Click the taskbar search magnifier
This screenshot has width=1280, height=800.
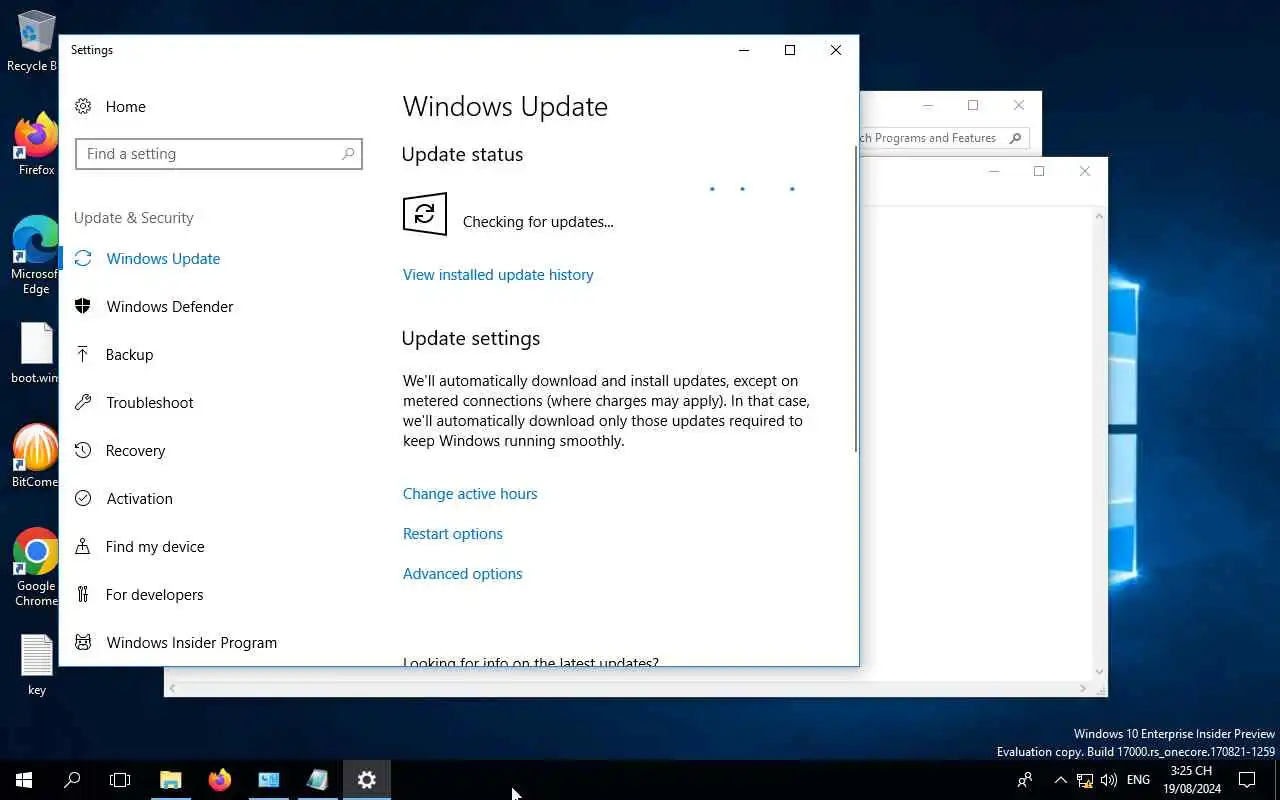(x=72, y=780)
